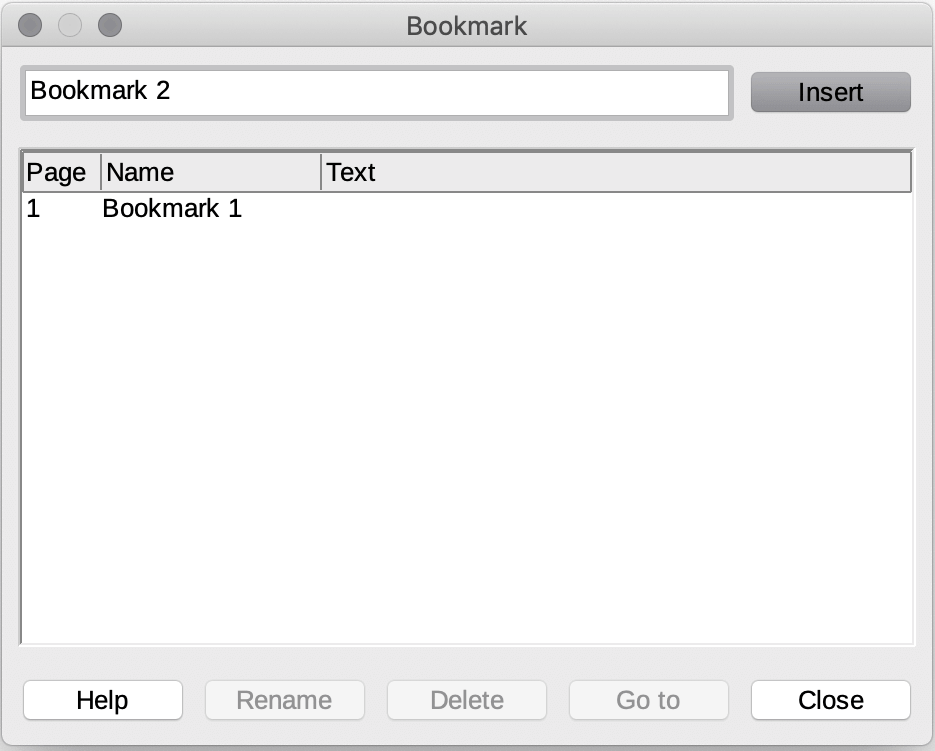Click the Insert button
This screenshot has height=751, width=935.
click(830, 92)
